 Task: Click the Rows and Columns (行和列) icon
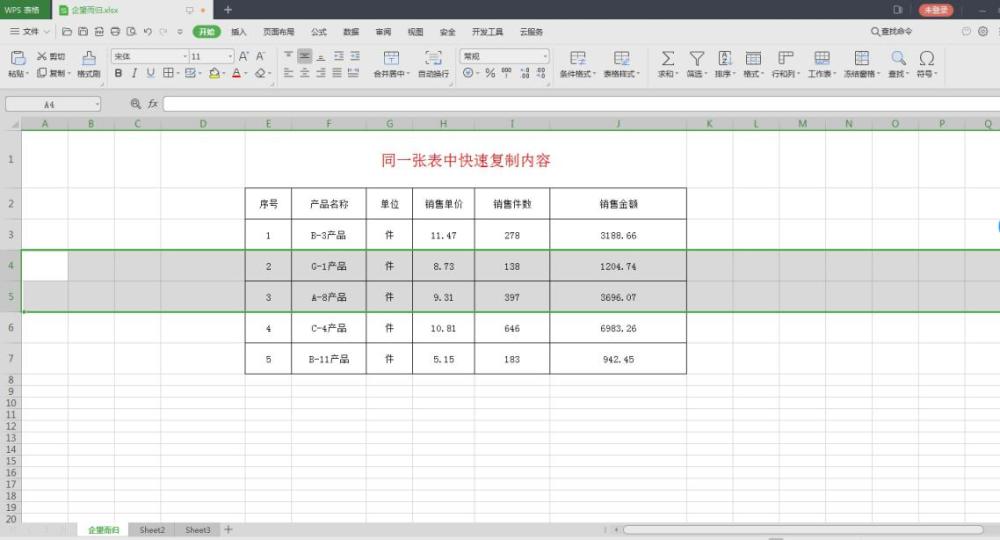click(786, 58)
